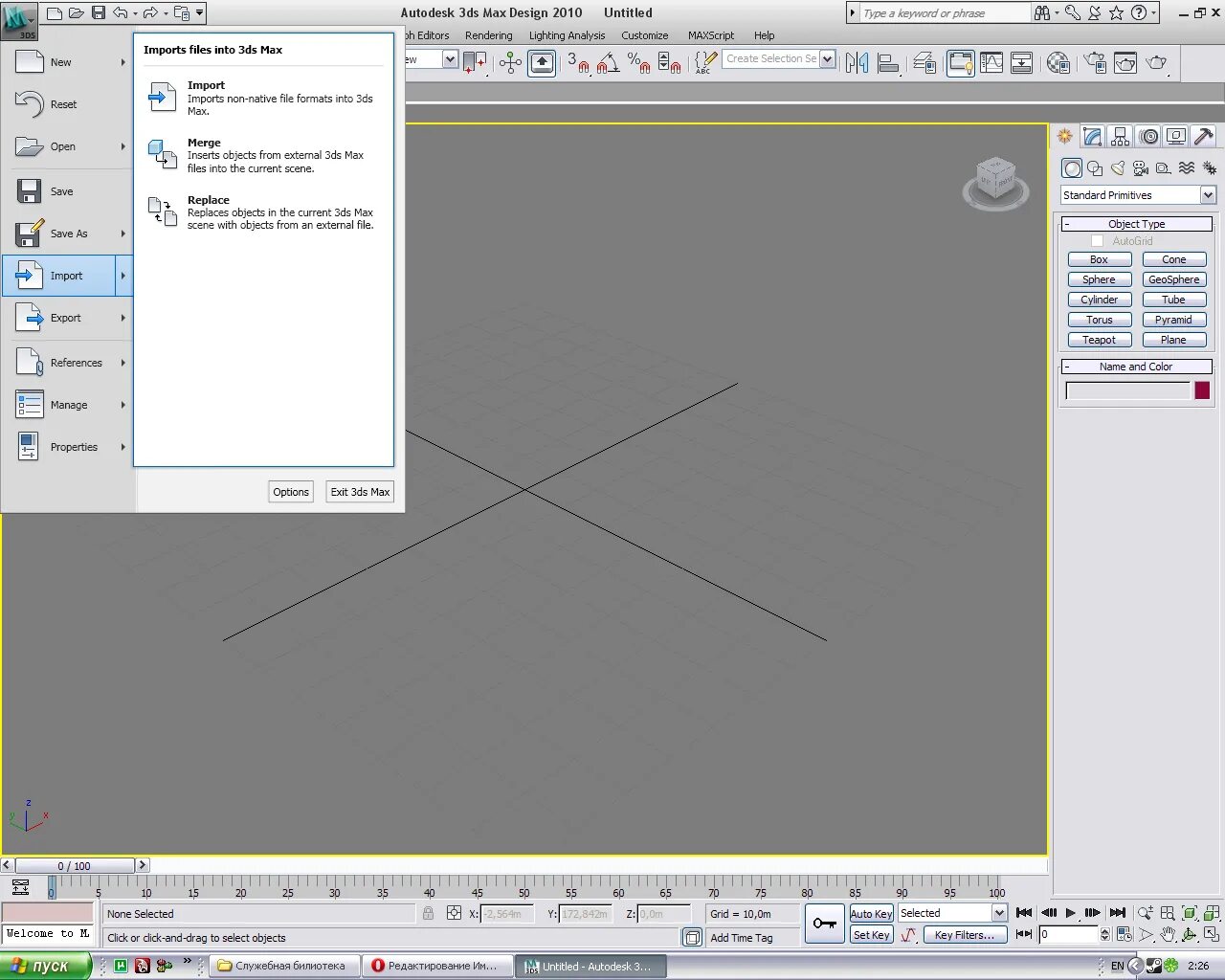Screen dimensions: 1225x980
Task: Toggle the selection lock padlock
Action: pyautogui.click(x=428, y=913)
